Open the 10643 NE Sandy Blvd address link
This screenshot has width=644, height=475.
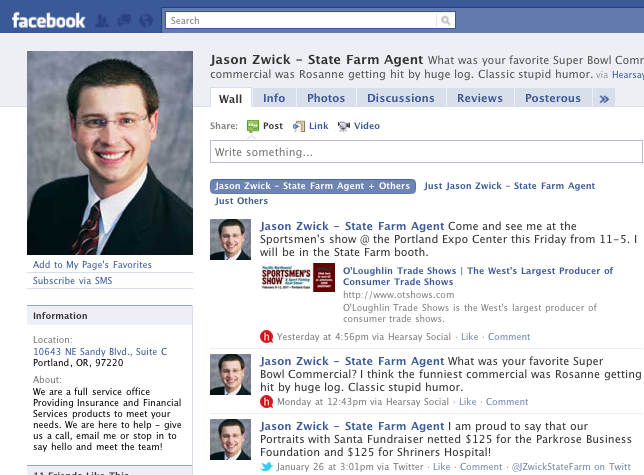[x=100, y=352]
